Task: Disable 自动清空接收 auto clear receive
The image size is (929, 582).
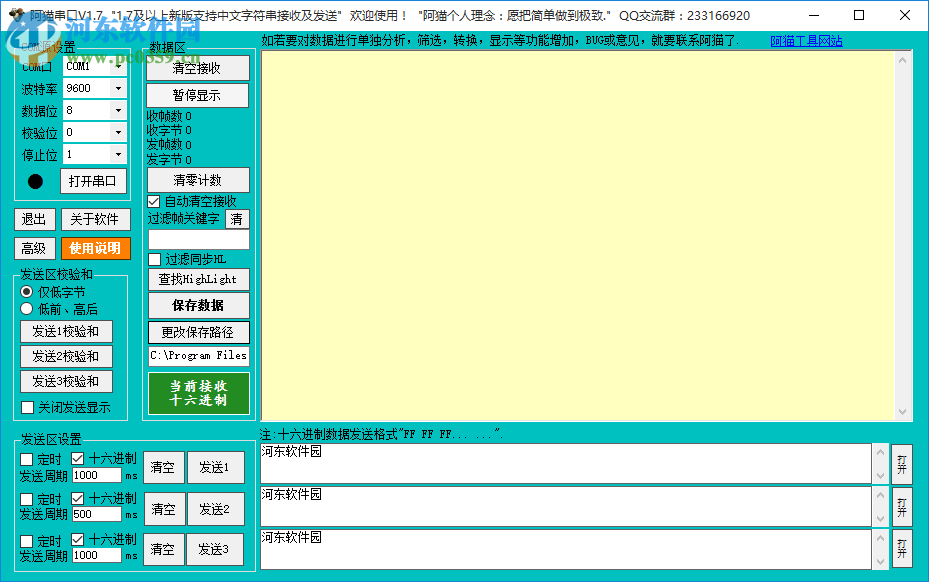Action: [x=152, y=200]
